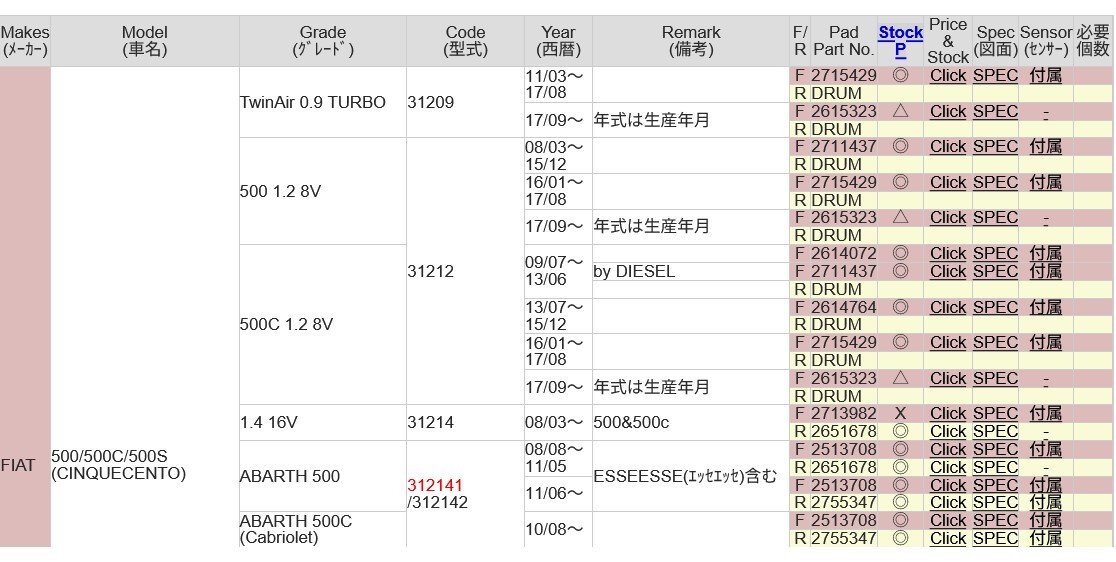Open 付属 sensor link in TwinAir 11/03 row
This screenshot has height=562, width=1116.
1046,75
